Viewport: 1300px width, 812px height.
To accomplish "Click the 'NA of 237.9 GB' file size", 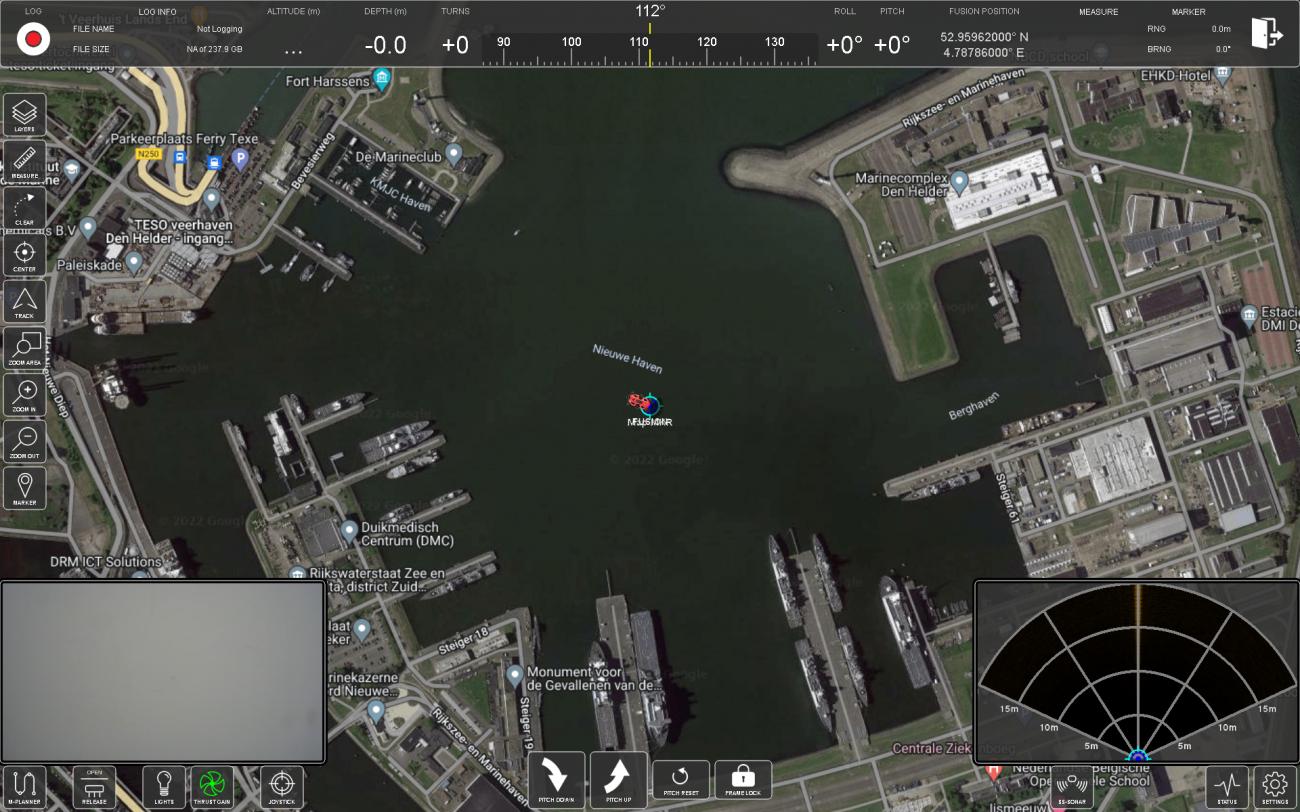I will [x=214, y=49].
